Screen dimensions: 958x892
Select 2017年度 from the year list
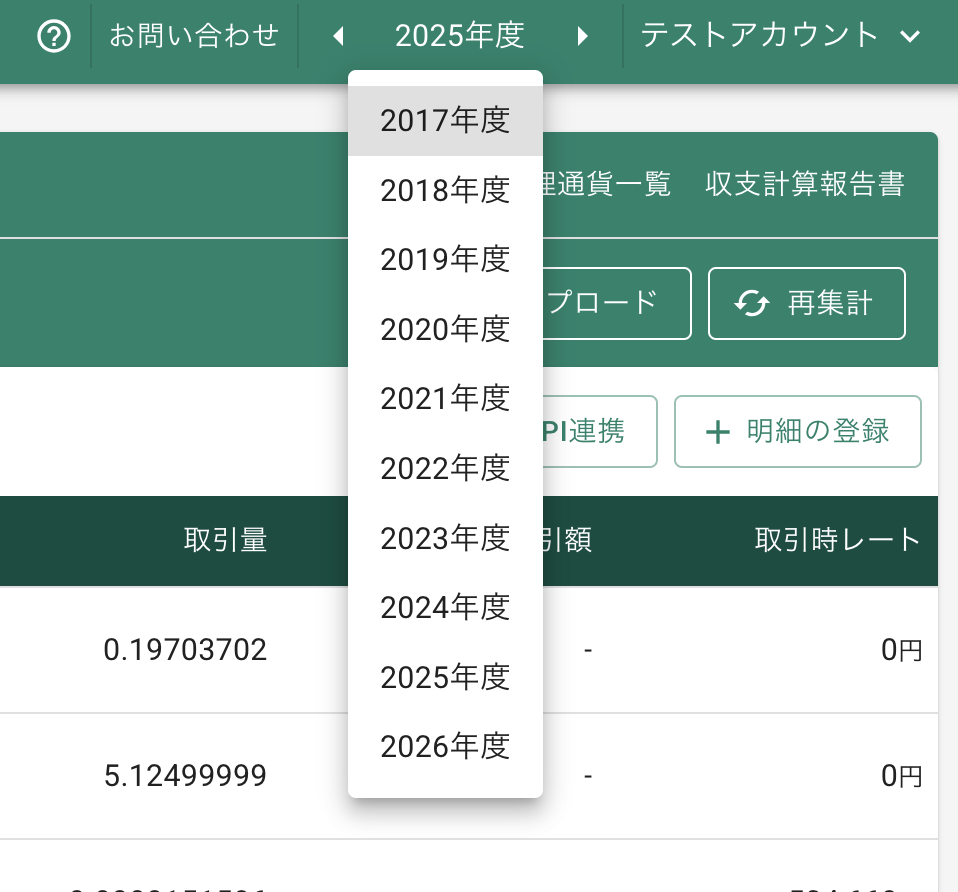coord(445,120)
